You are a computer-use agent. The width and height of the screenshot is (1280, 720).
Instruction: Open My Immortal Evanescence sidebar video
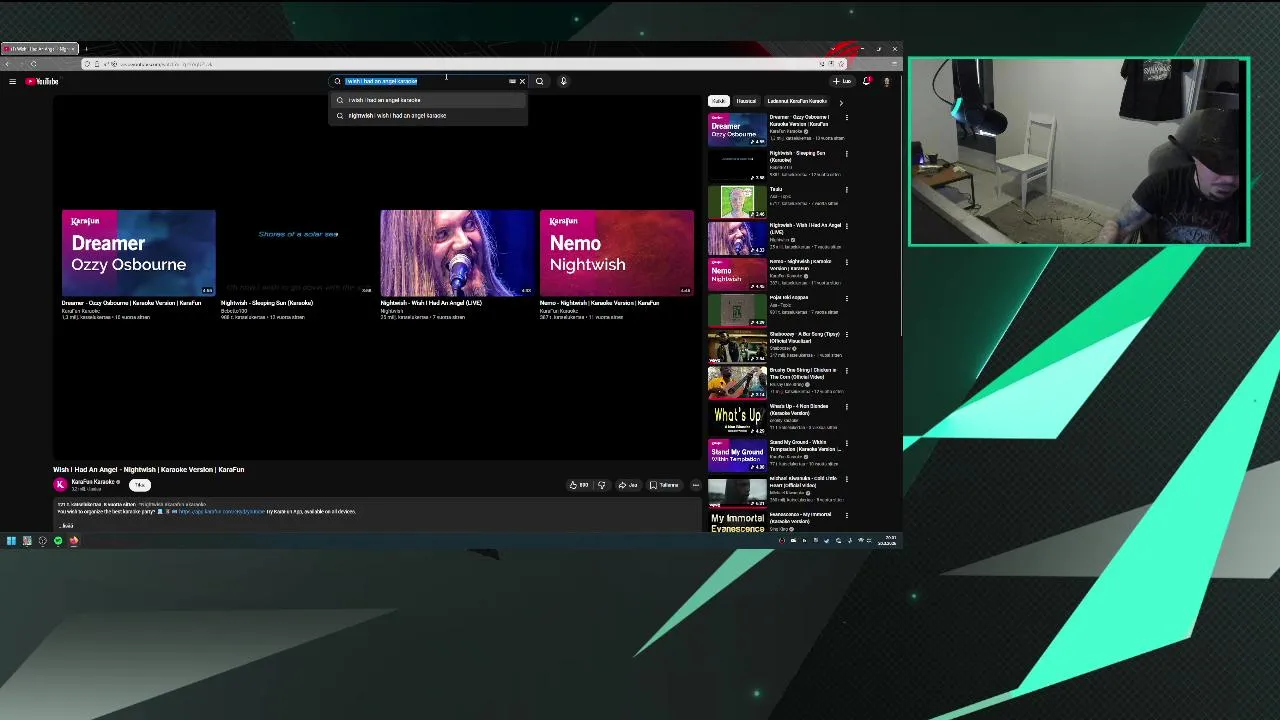tap(737, 522)
